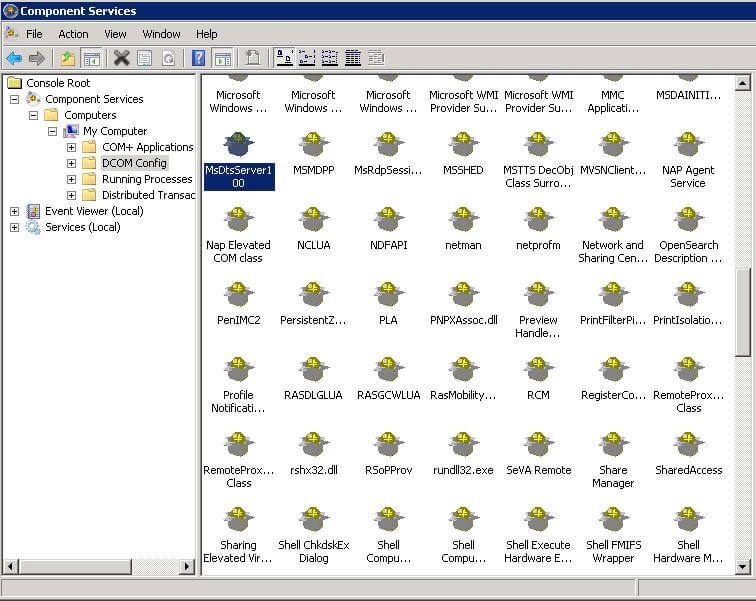Go up one level with folder icon
The height and width of the screenshot is (601, 756).
[x=67, y=59]
